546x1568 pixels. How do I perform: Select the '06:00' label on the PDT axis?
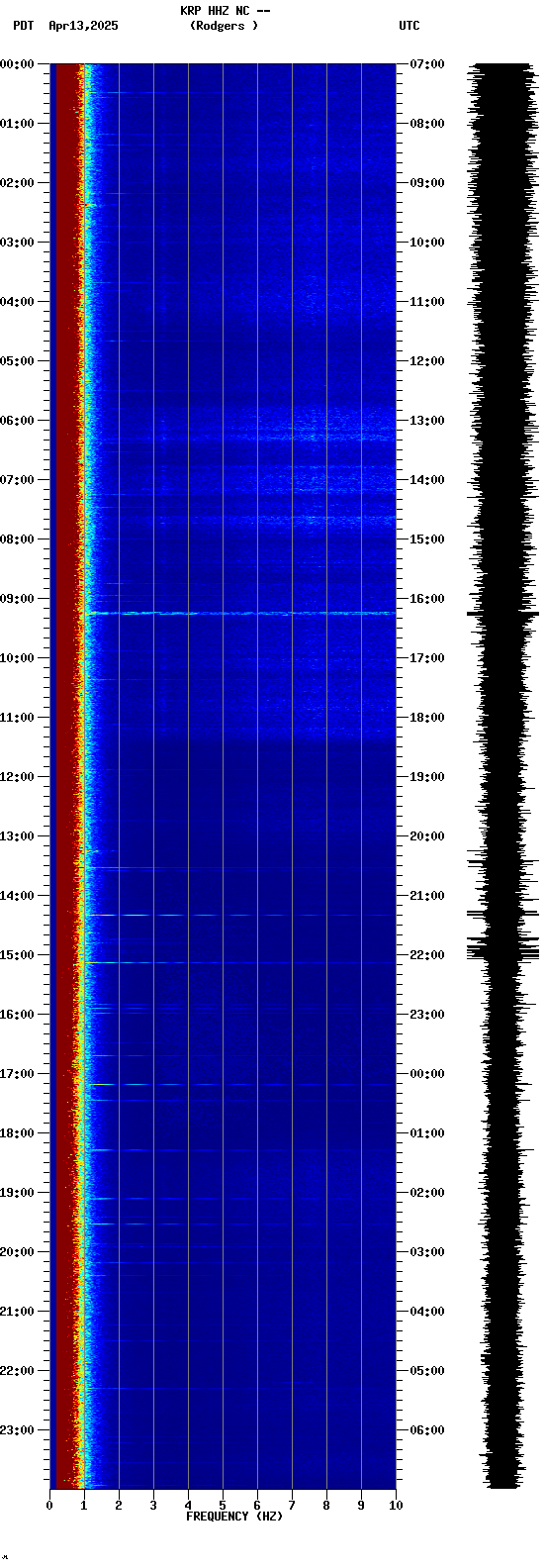tap(17, 421)
